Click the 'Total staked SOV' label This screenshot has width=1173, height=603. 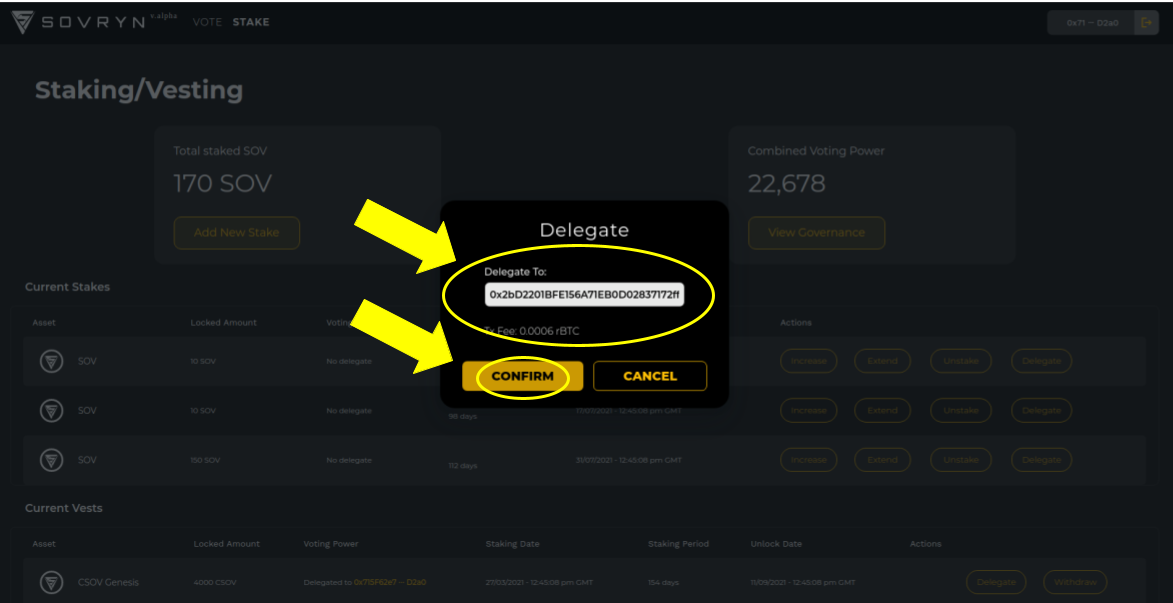(x=220, y=151)
